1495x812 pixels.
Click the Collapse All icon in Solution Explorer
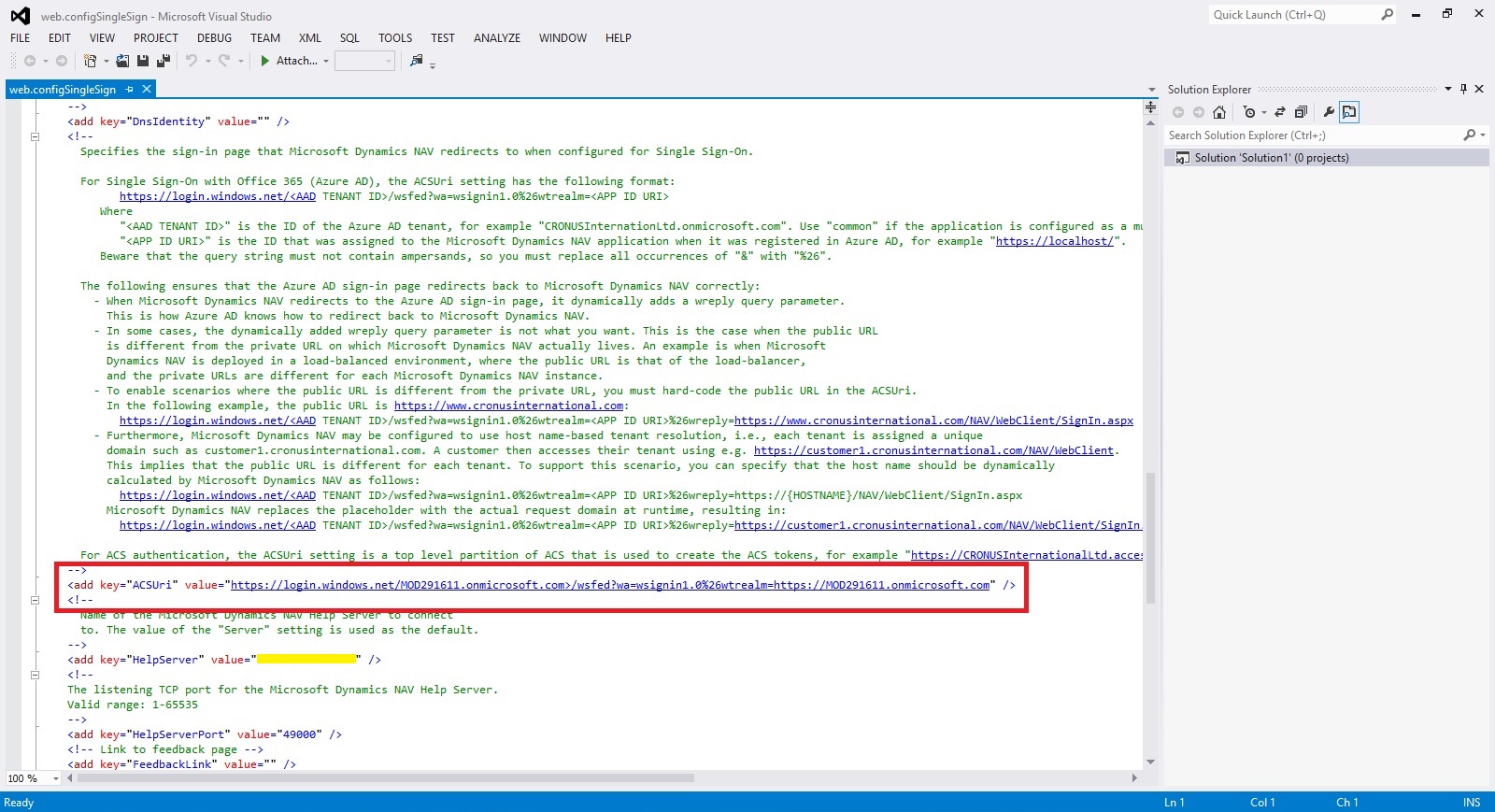click(x=1300, y=112)
